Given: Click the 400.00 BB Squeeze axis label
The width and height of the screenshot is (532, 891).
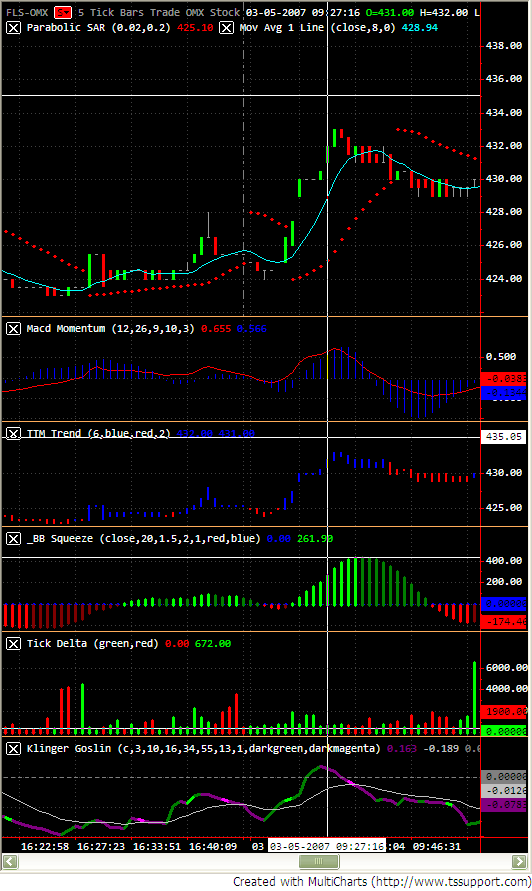Looking at the screenshot, I should 504,560.
